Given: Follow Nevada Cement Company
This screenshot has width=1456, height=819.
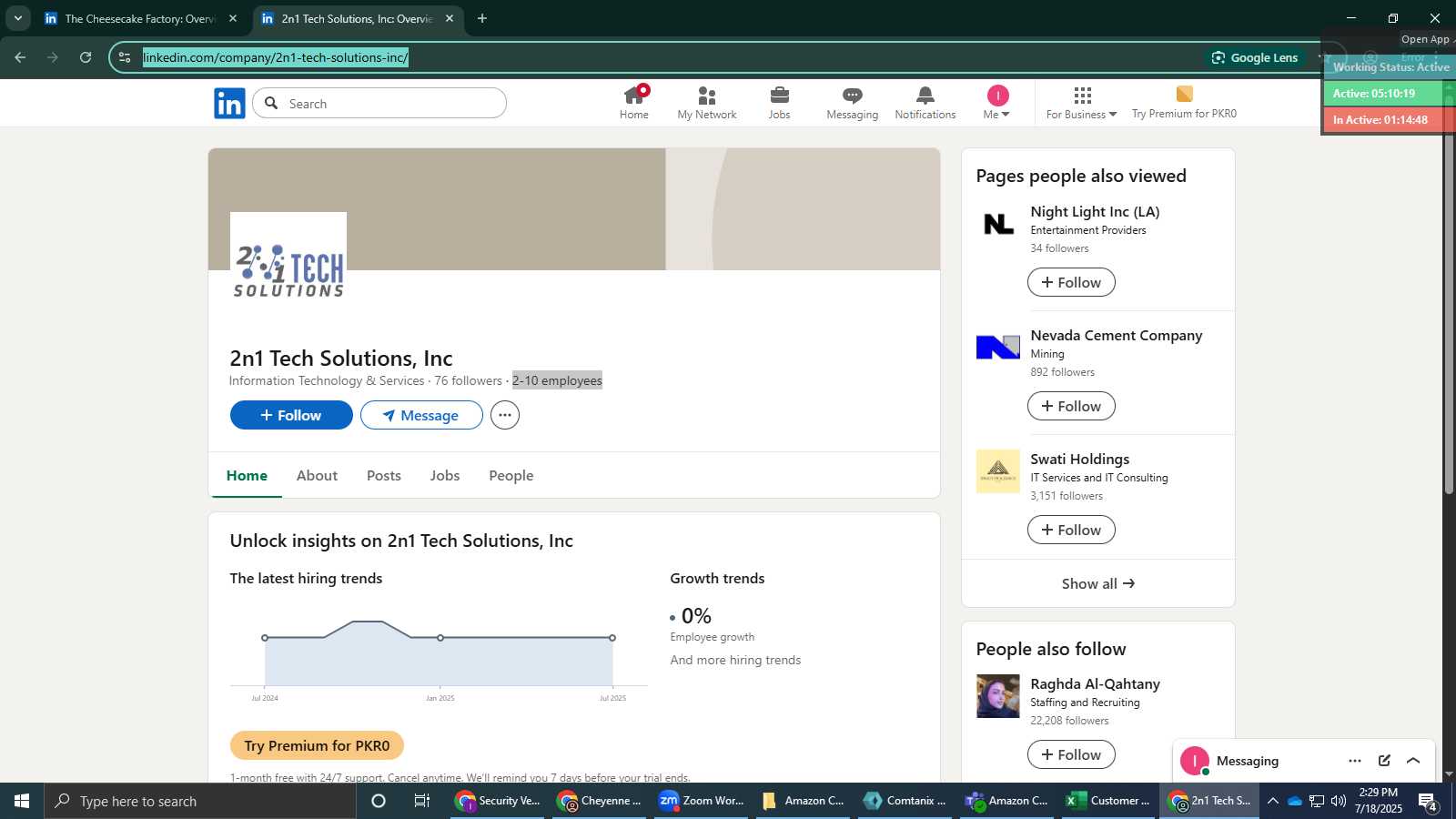Looking at the screenshot, I should (x=1071, y=406).
